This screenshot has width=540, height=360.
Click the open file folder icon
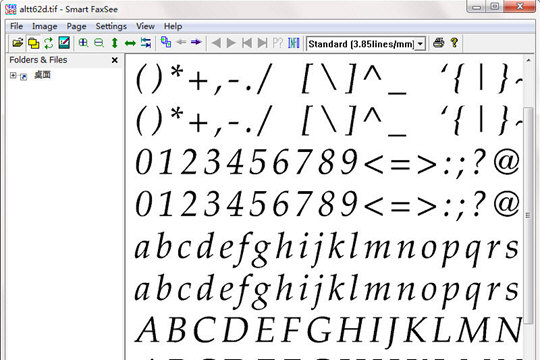pos(18,43)
